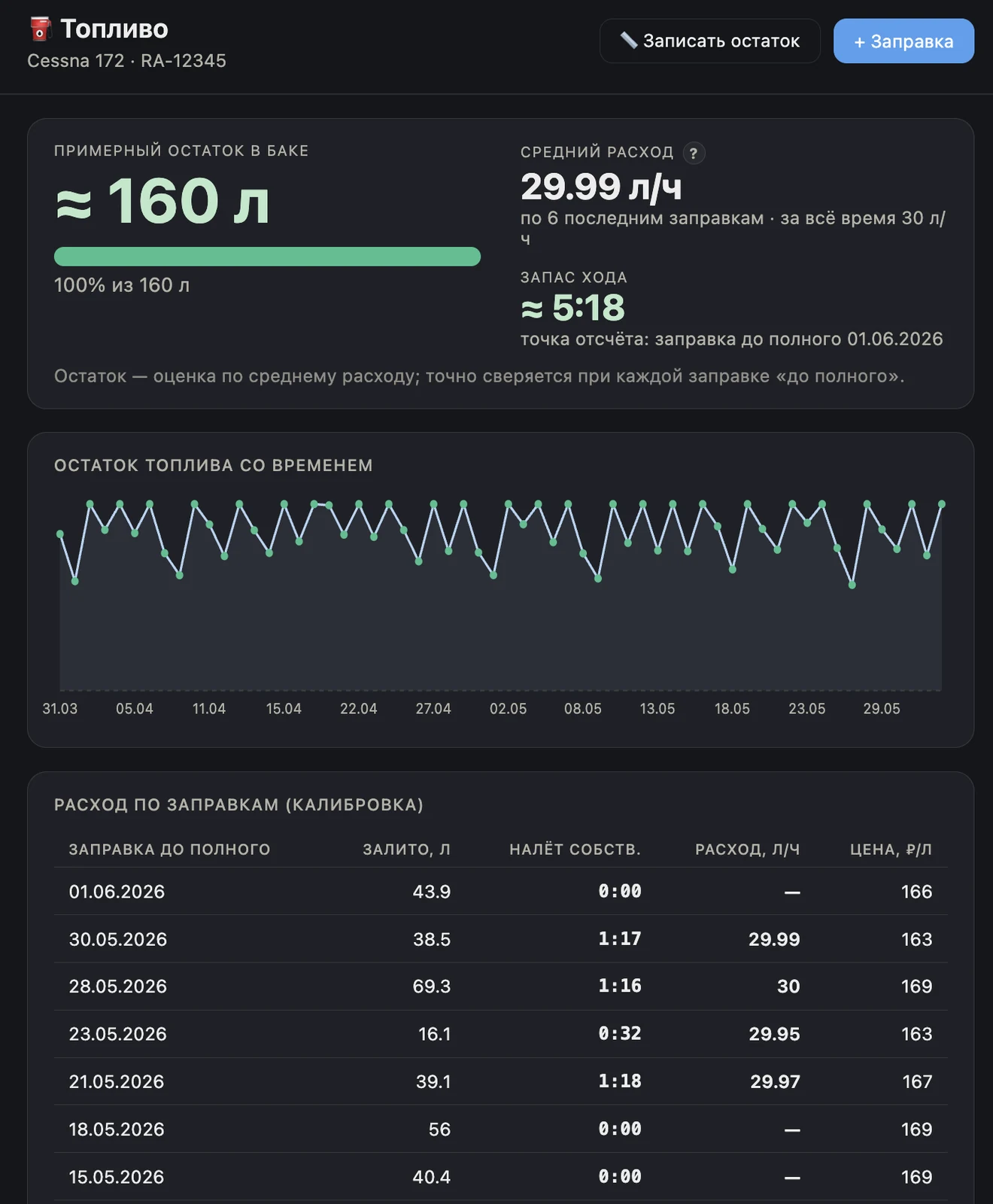Select the 01.06.2026 refuel row
993x1204 pixels.
click(x=500, y=891)
